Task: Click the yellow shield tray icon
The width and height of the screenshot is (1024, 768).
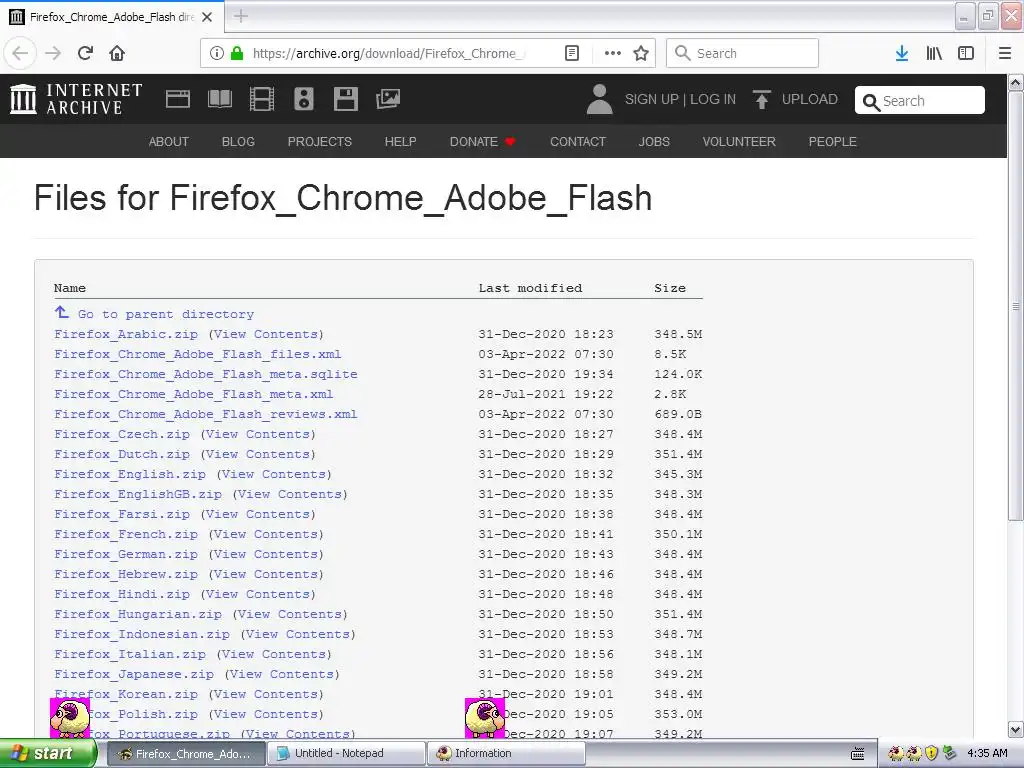Action: point(932,754)
